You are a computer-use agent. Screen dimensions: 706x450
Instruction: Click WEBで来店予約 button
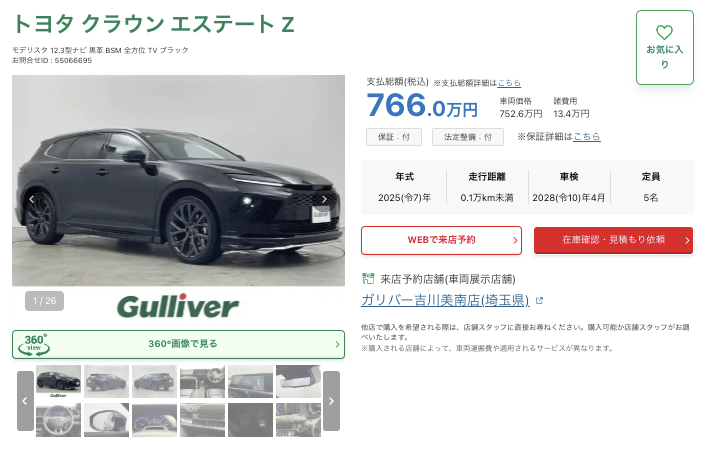pos(441,240)
